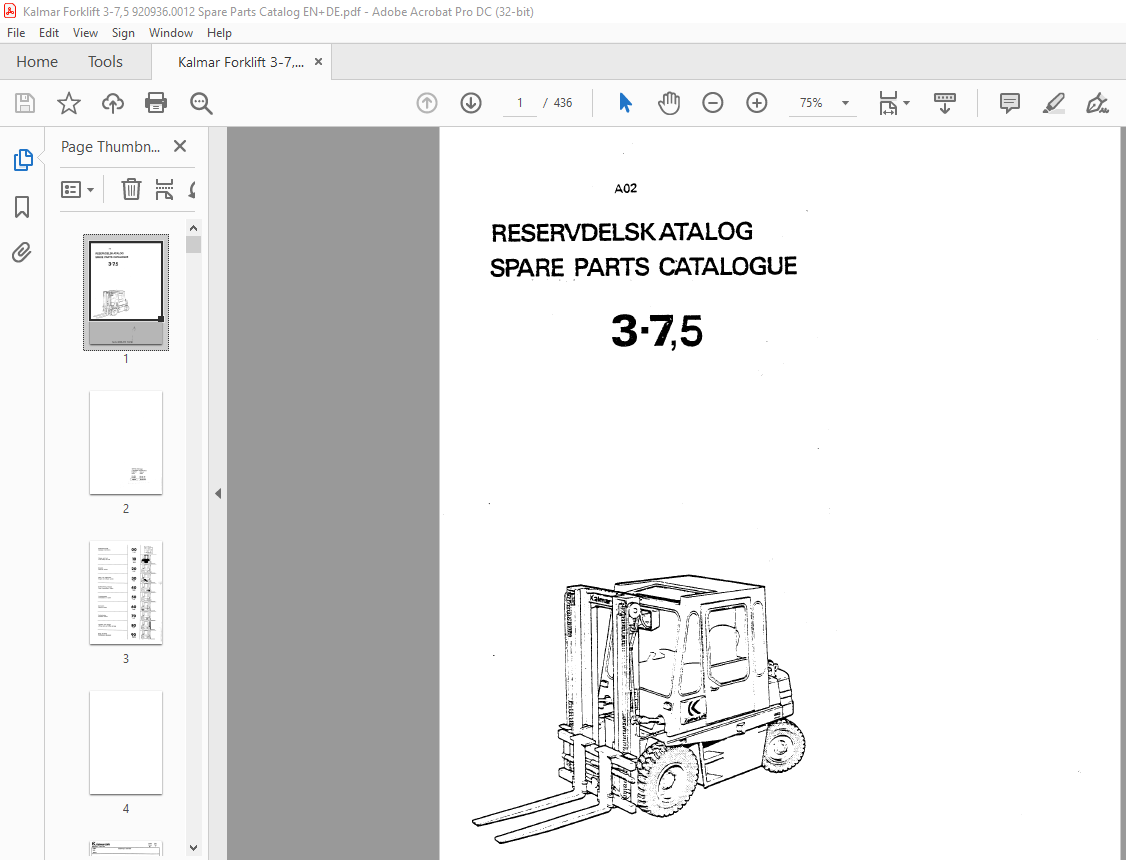Close the Page Thumbnails panel
The image size is (1126, 860).
[180, 146]
